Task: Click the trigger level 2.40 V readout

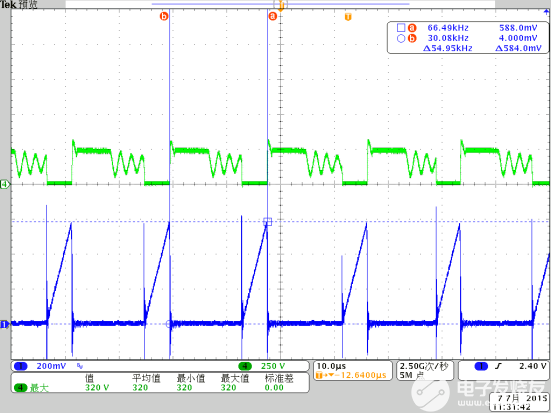Action: 533,366
